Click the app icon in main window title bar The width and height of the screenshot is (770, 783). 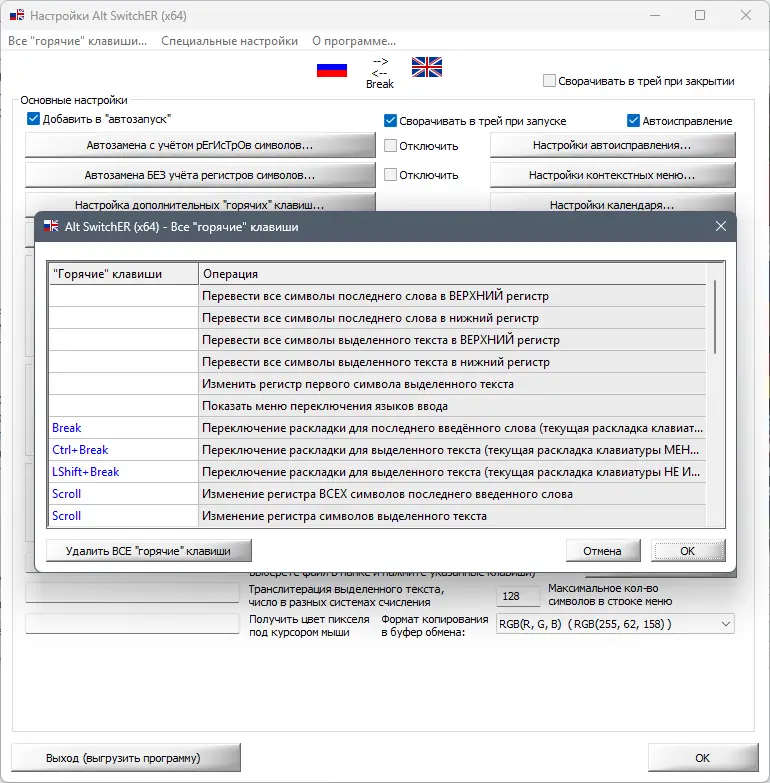click(17, 15)
